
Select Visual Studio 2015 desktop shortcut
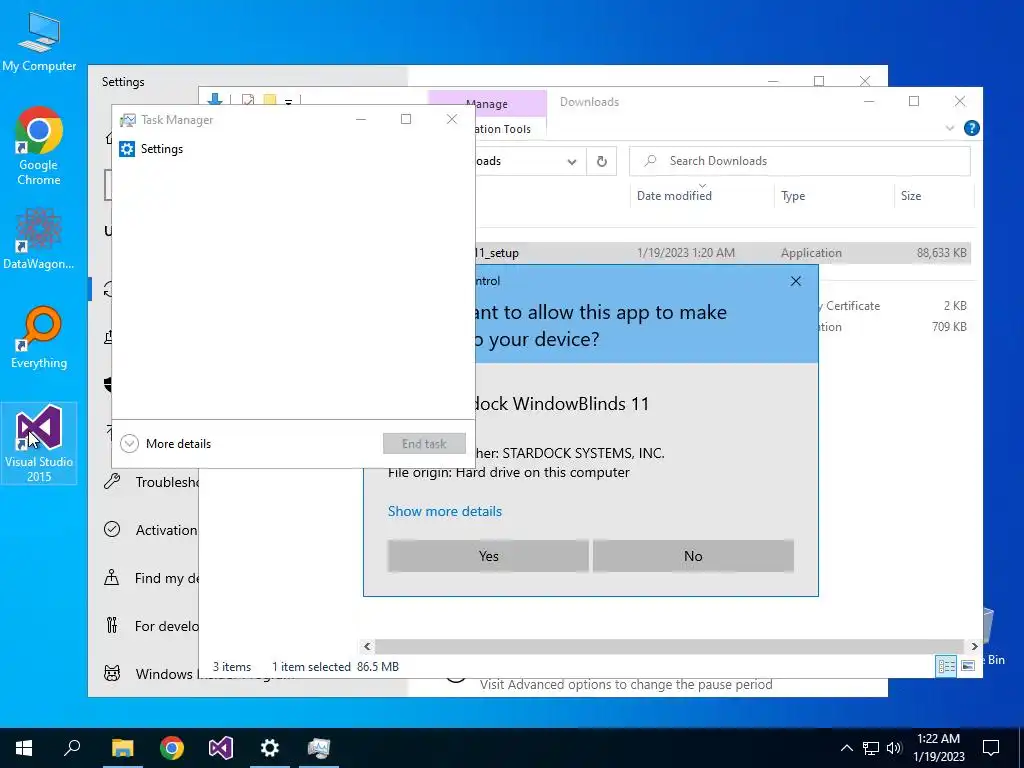click(39, 443)
